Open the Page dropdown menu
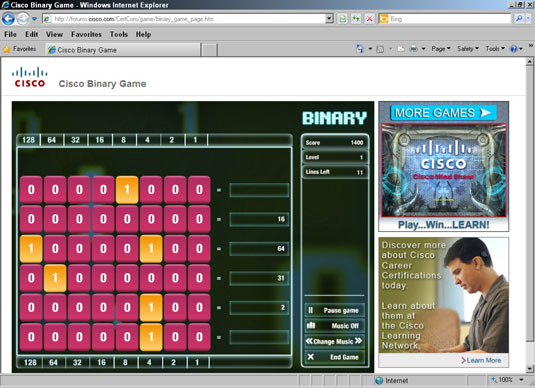The height and width of the screenshot is (388, 535). pyautogui.click(x=441, y=49)
